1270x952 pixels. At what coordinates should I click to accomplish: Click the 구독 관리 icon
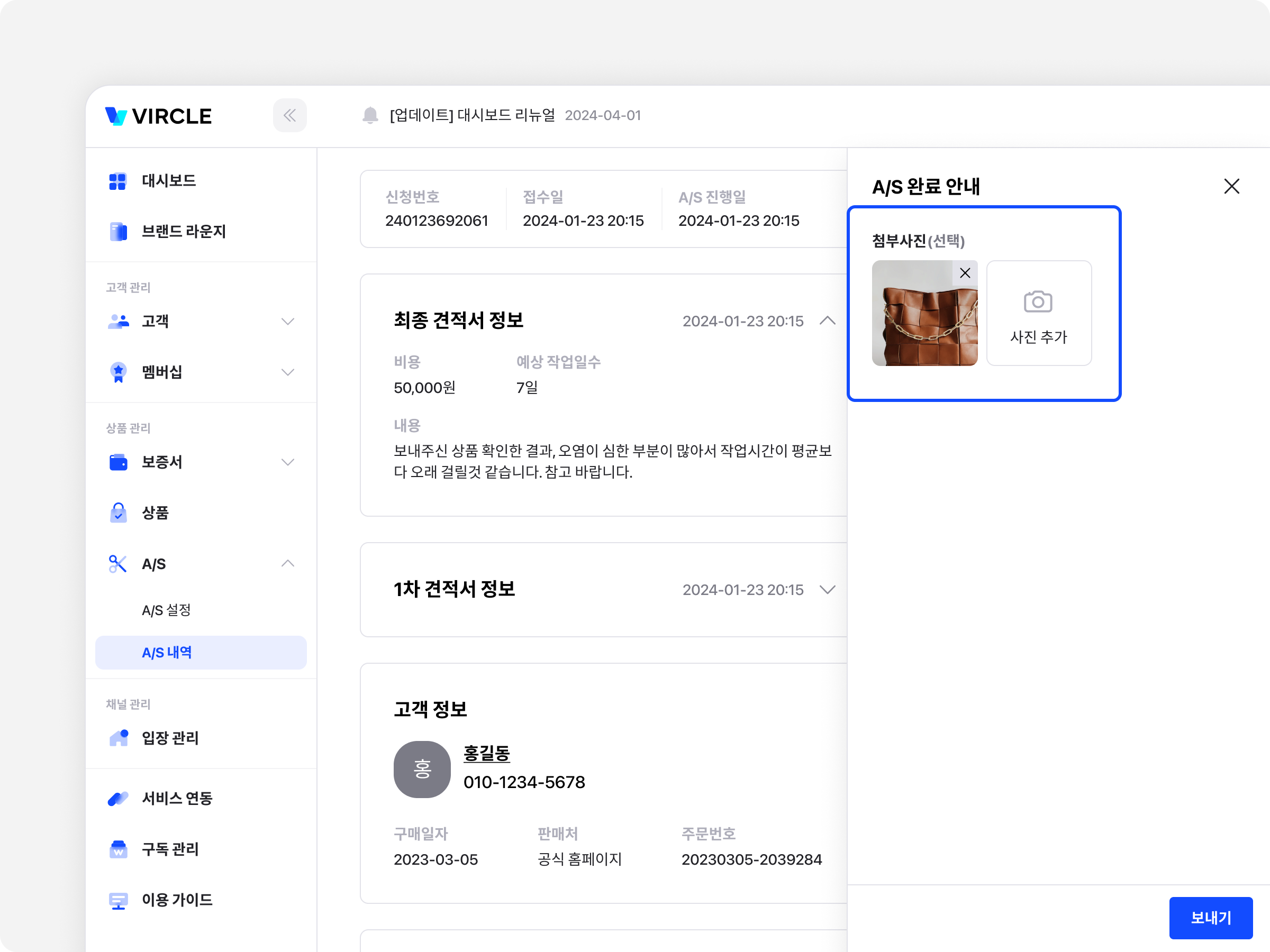click(117, 849)
